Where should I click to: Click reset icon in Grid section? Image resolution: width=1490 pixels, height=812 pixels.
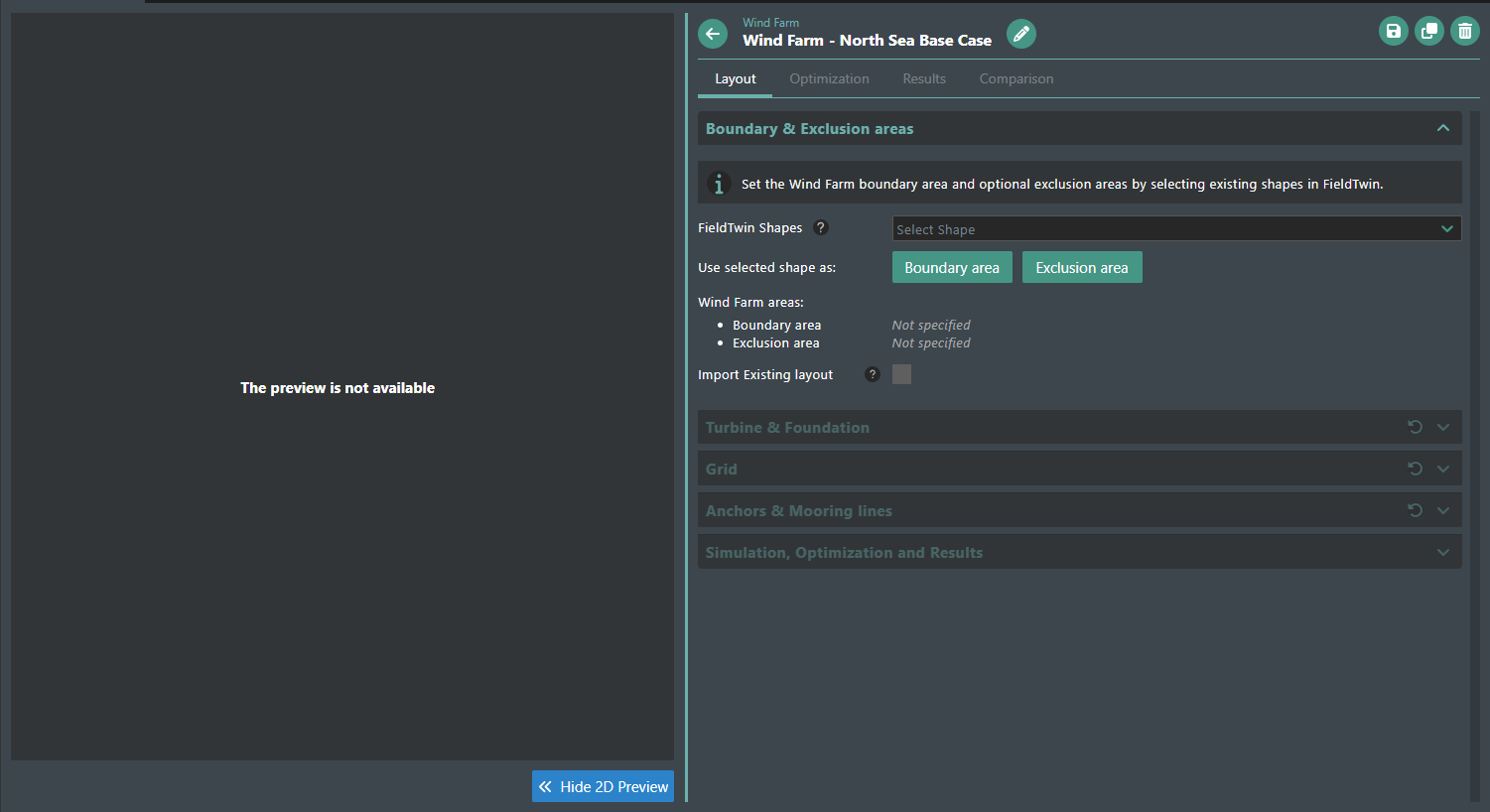(x=1415, y=469)
